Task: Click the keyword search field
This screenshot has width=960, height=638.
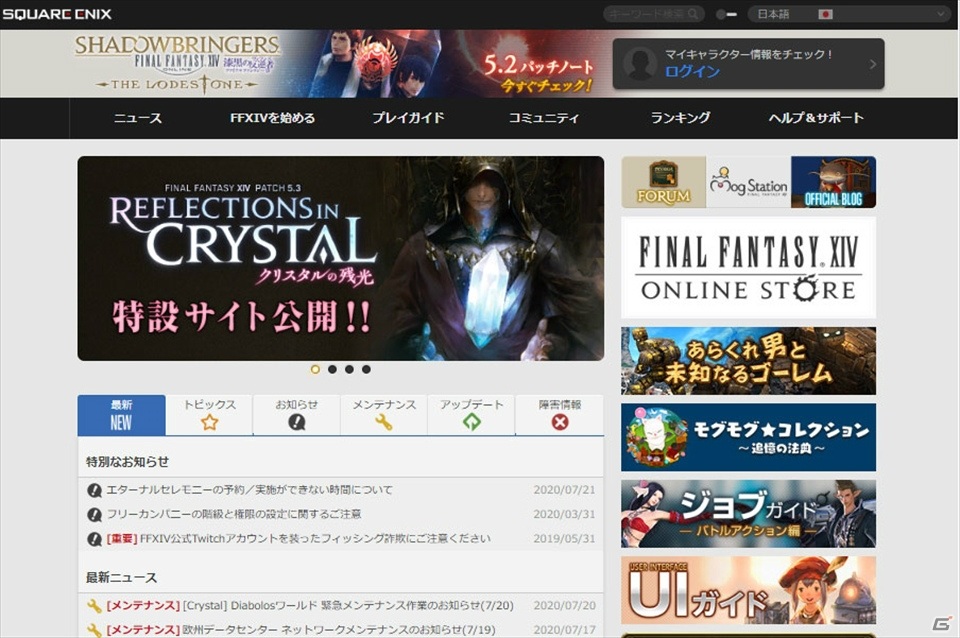Action: coord(653,14)
